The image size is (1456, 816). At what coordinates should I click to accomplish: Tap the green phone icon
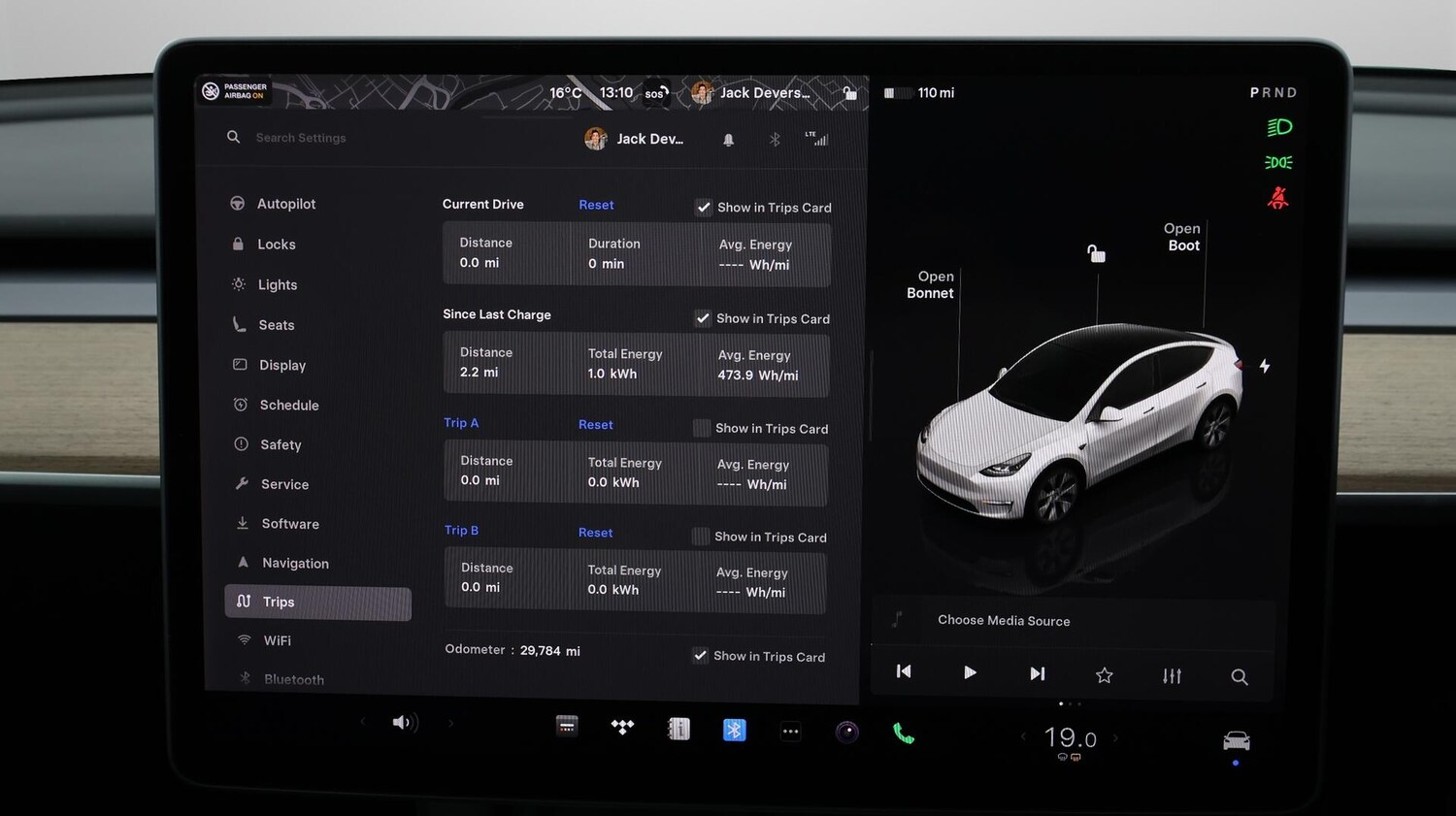[903, 733]
